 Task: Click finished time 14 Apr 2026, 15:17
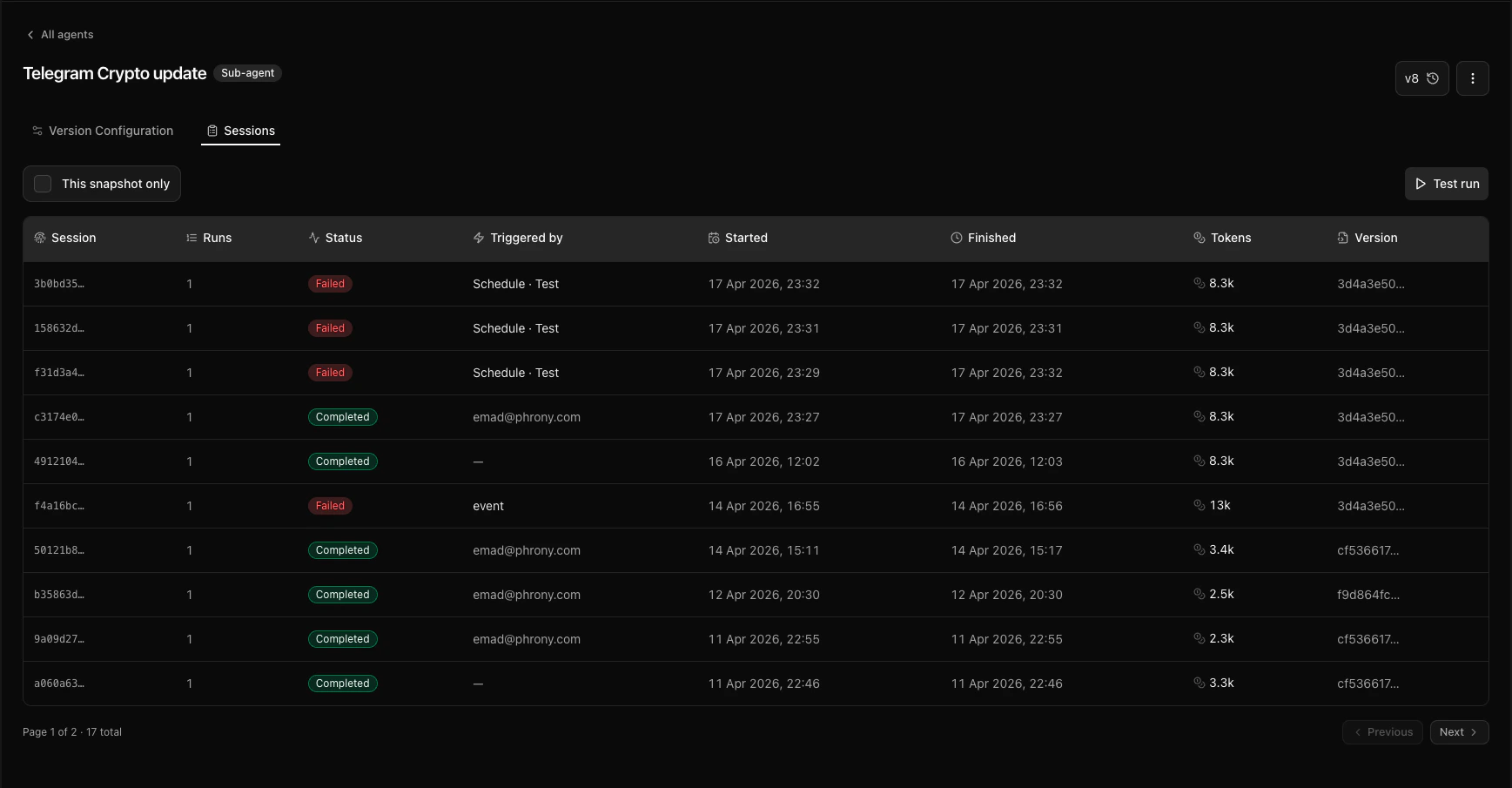click(x=1007, y=550)
